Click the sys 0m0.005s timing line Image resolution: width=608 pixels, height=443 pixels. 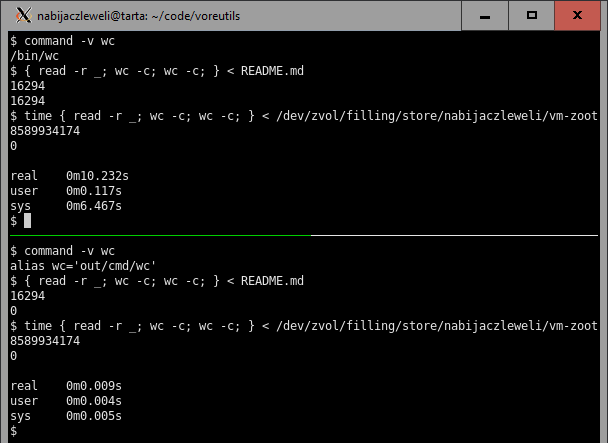(x=66, y=415)
